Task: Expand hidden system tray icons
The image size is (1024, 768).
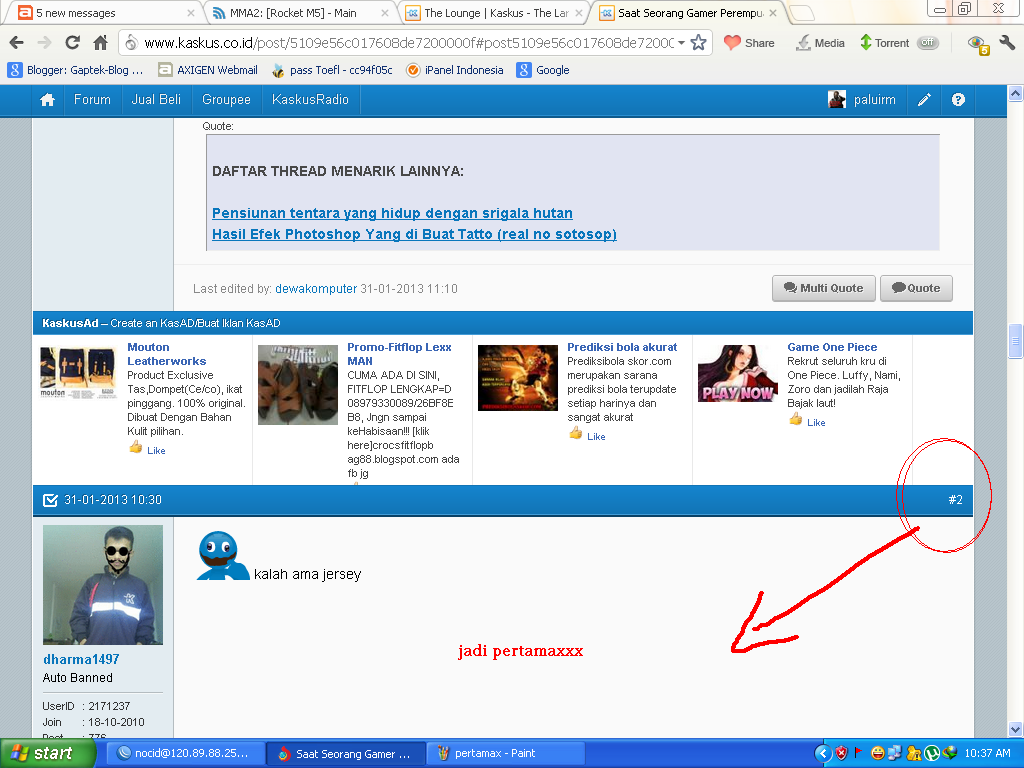Action: tap(823, 754)
